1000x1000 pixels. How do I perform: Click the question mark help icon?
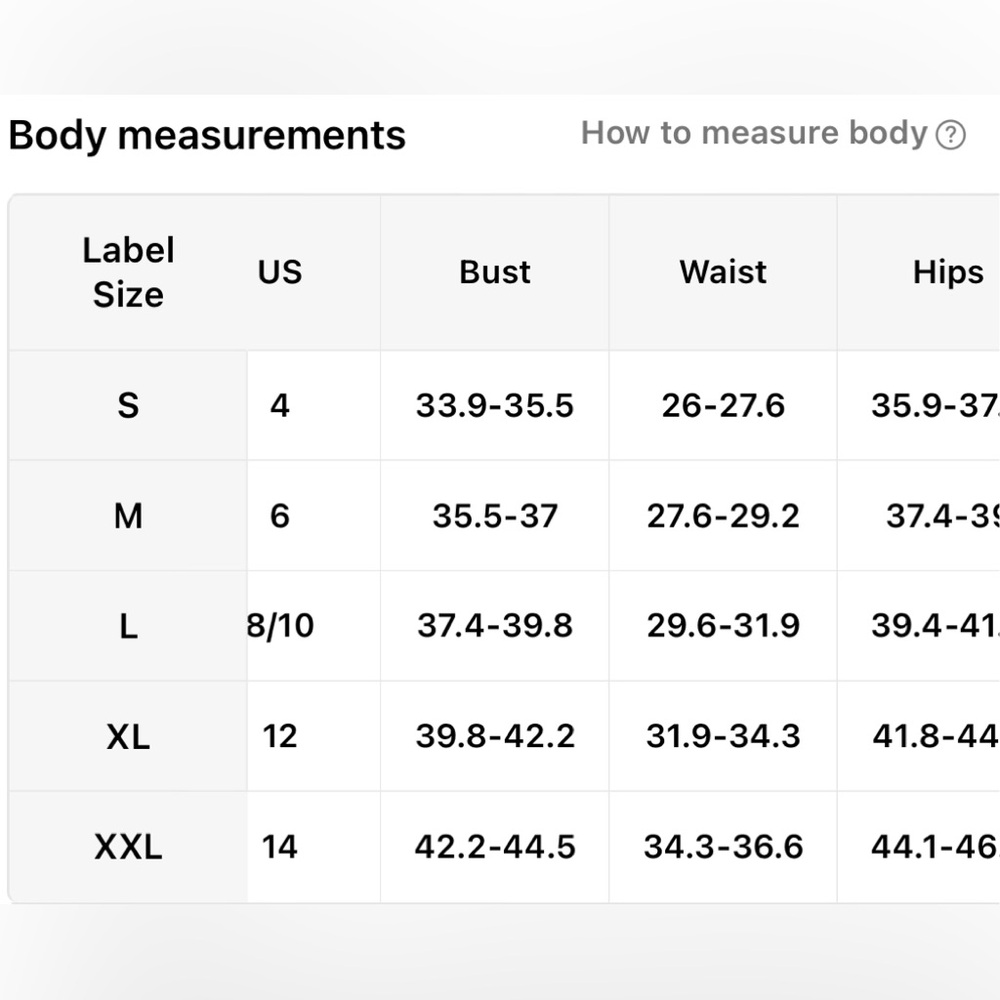(x=950, y=135)
